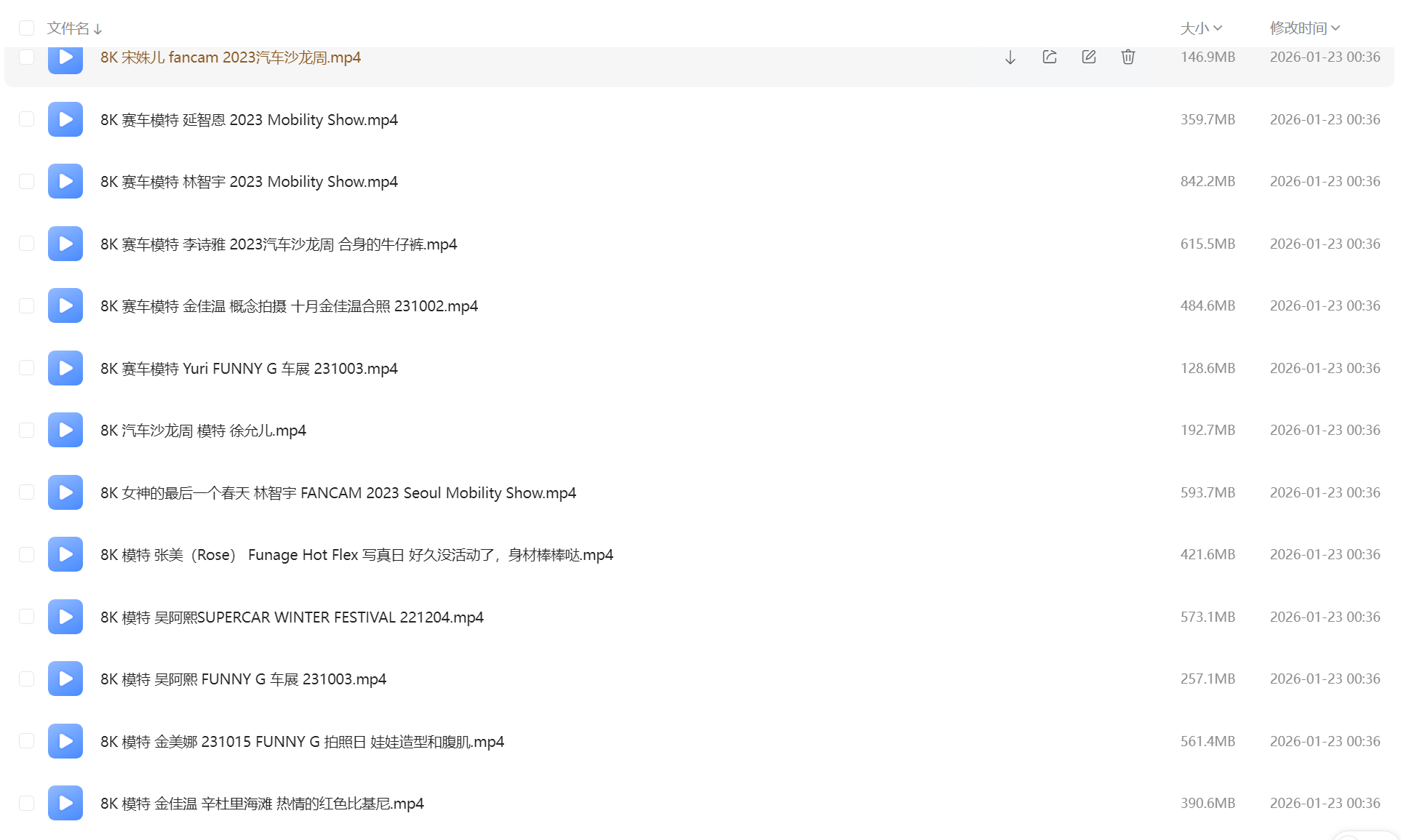The image size is (1401, 840).
Task: Delete the highlighted file with trash icon
Action: [1127, 57]
